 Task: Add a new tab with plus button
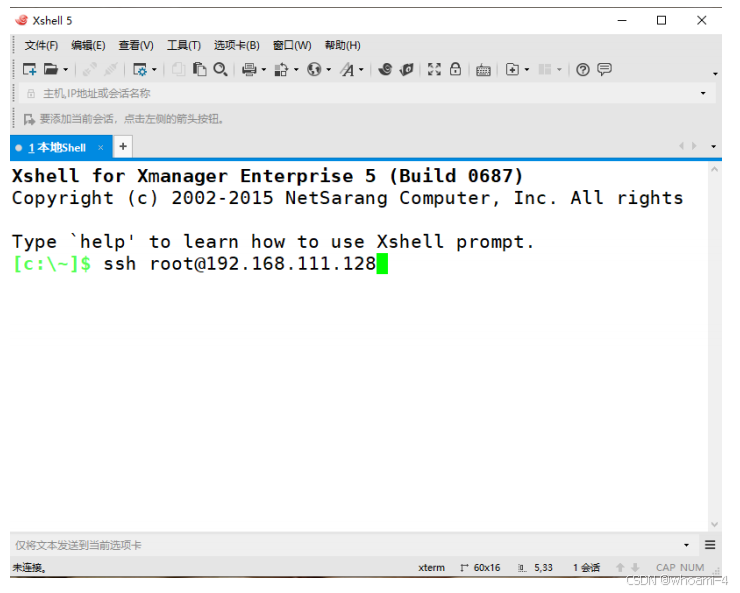123,147
